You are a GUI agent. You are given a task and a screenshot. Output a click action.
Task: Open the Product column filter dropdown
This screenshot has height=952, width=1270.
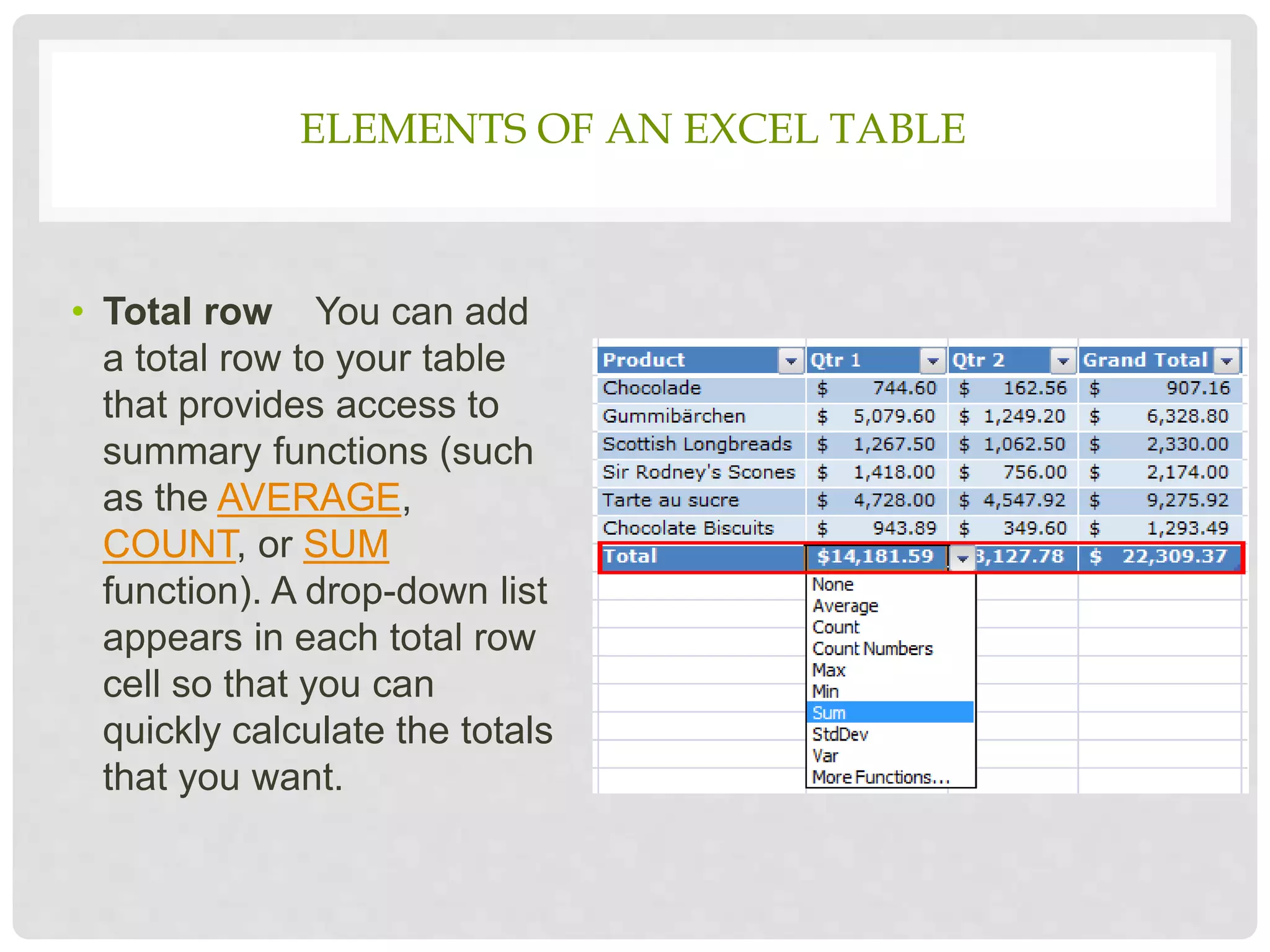coord(791,361)
